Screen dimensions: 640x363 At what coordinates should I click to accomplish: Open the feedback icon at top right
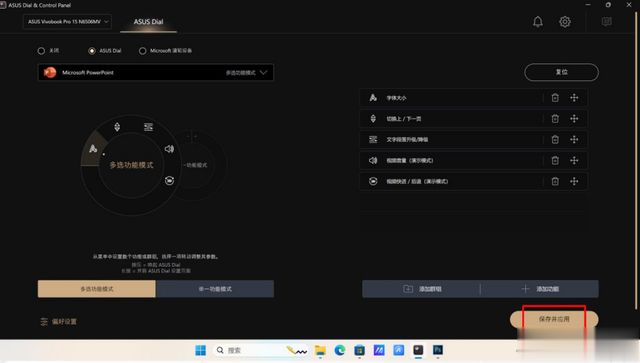click(607, 22)
